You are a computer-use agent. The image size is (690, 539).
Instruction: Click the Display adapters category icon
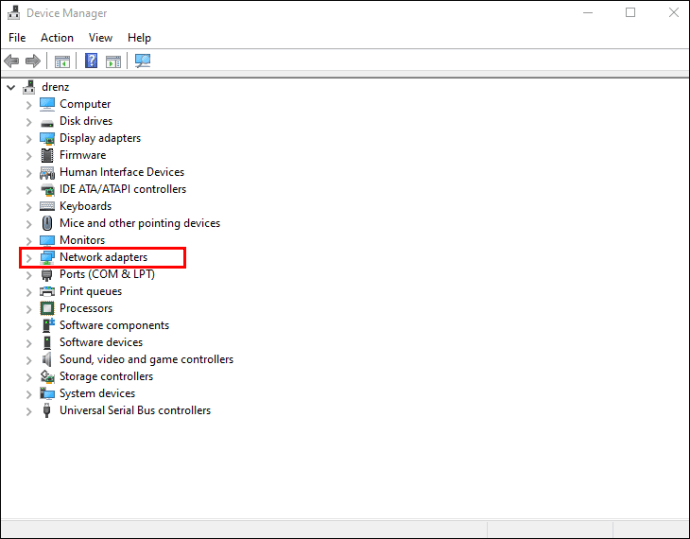coord(47,139)
